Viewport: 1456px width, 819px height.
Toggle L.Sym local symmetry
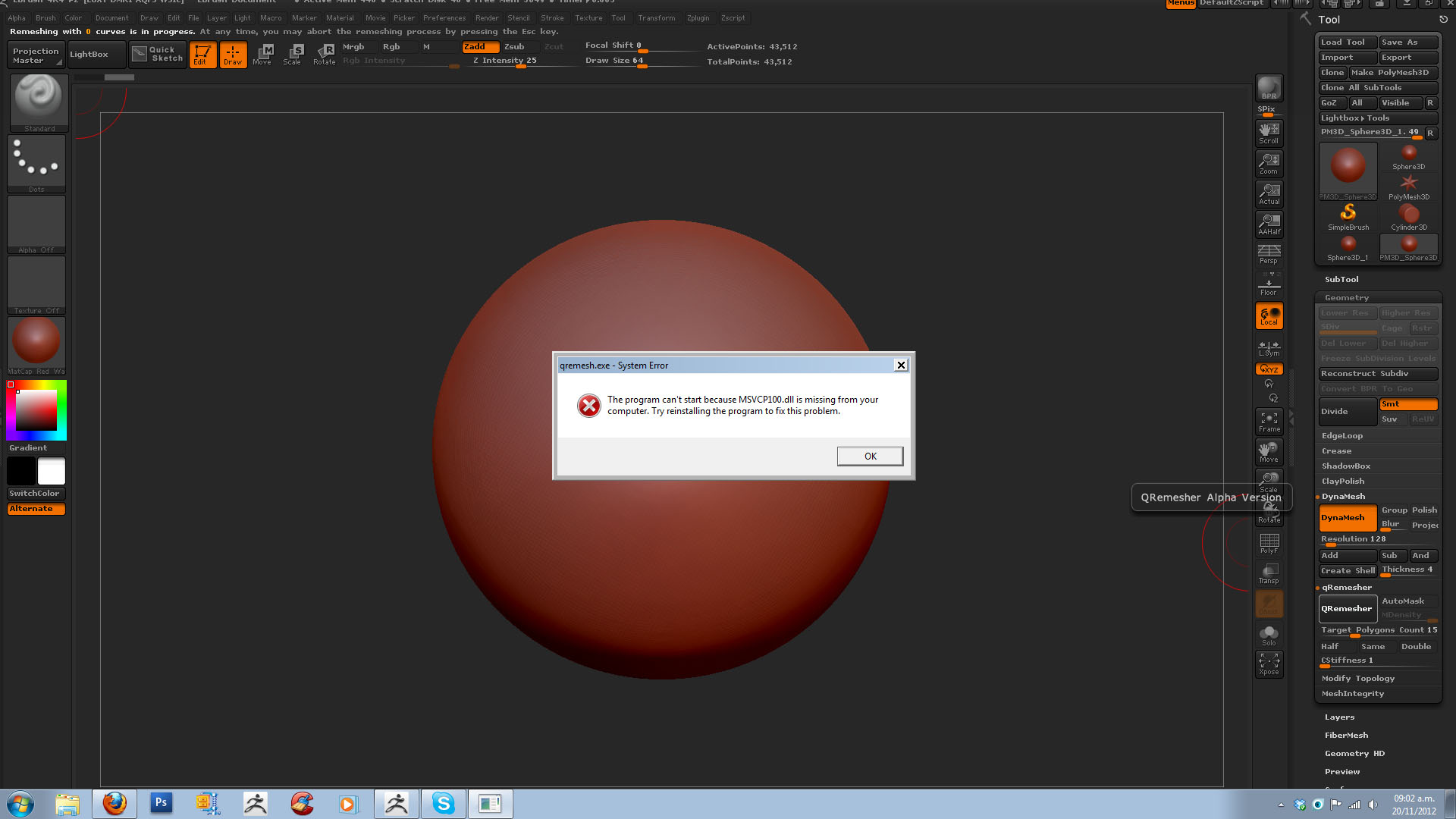click(x=1269, y=348)
